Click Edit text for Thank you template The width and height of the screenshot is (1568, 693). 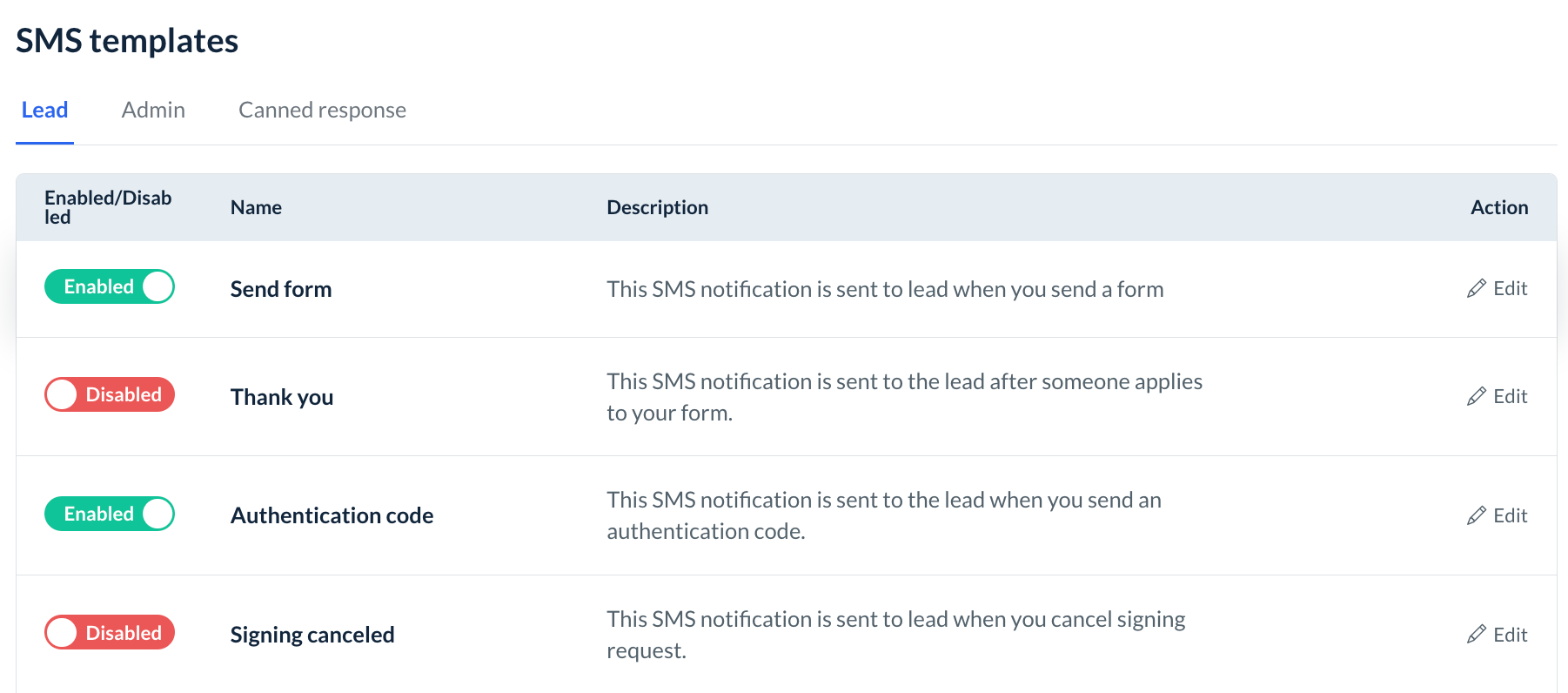1510,397
